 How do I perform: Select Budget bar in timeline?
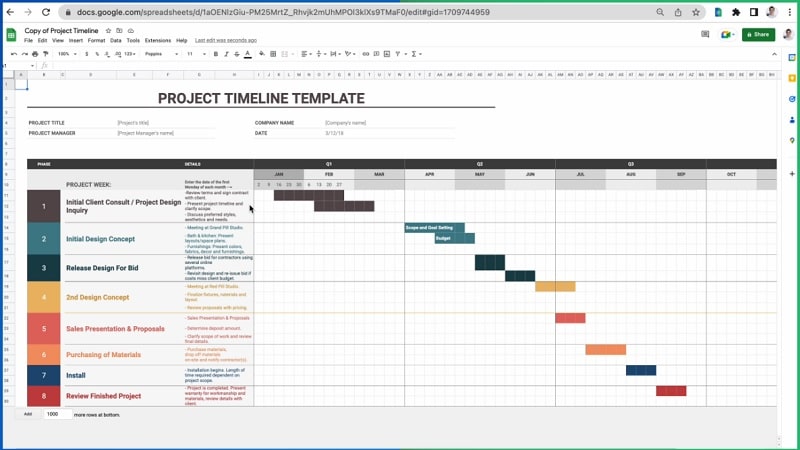click(x=455, y=238)
